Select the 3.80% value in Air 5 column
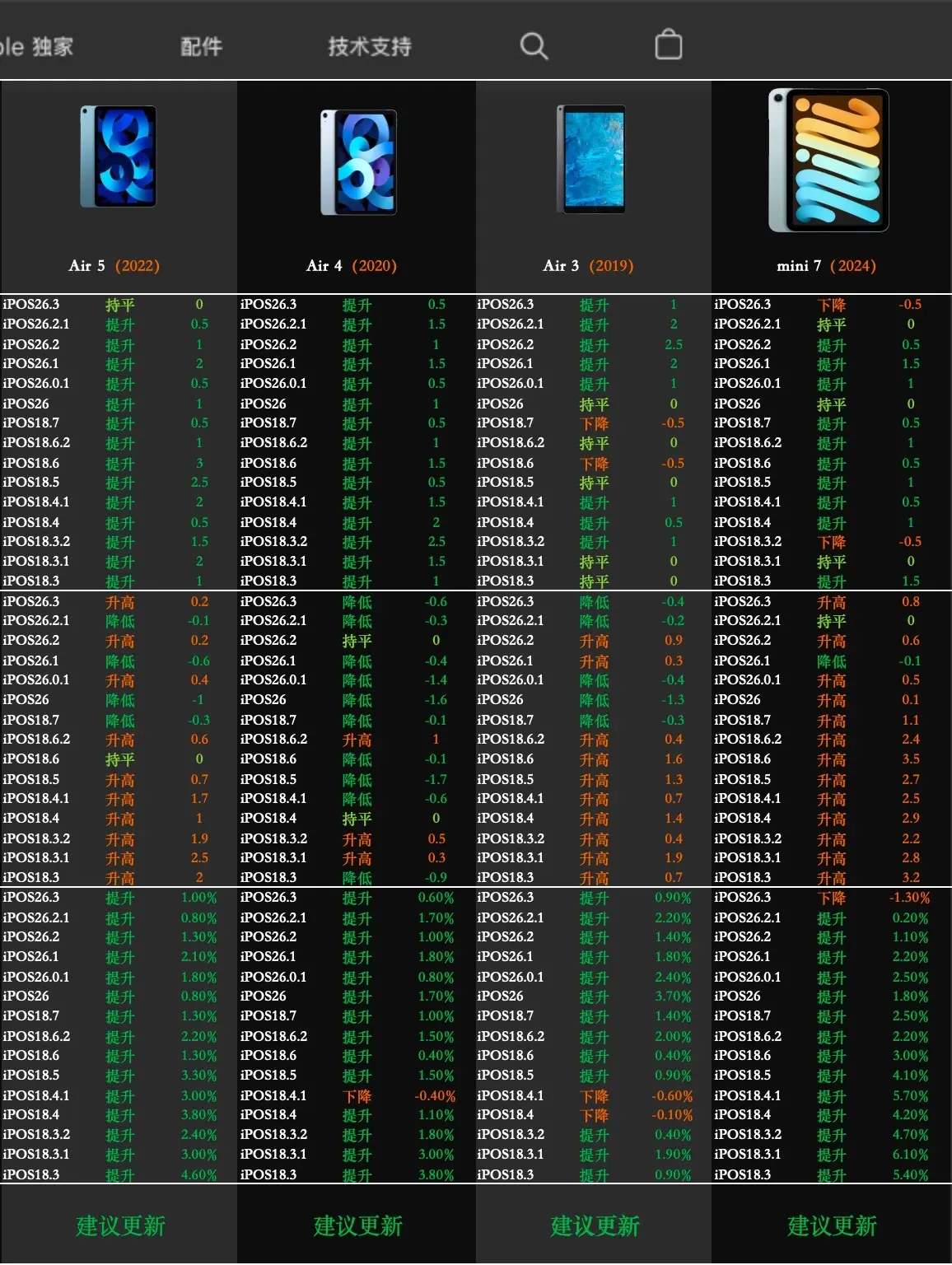 pyautogui.click(x=199, y=1115)
